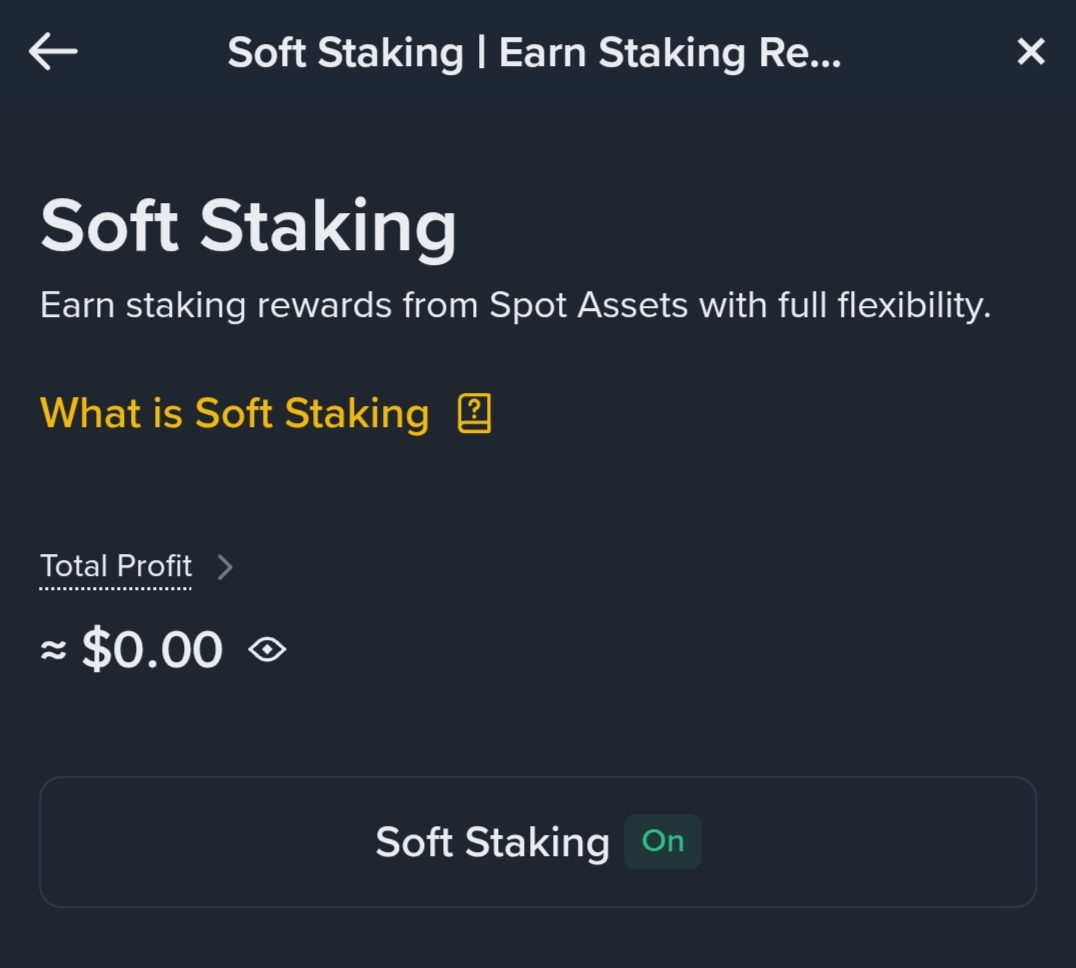
Task: Click the approximately-equal symbol before $0.00
Action: 54,650
